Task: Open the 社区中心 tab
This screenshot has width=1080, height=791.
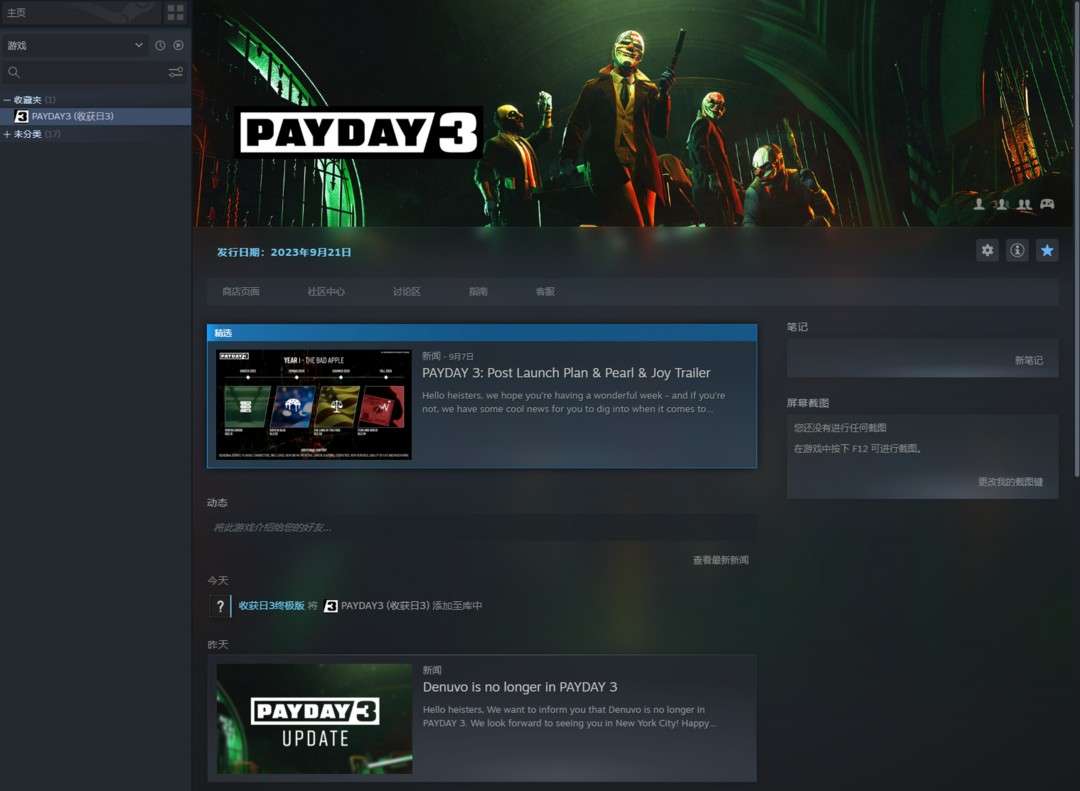Action: point(326,291)
